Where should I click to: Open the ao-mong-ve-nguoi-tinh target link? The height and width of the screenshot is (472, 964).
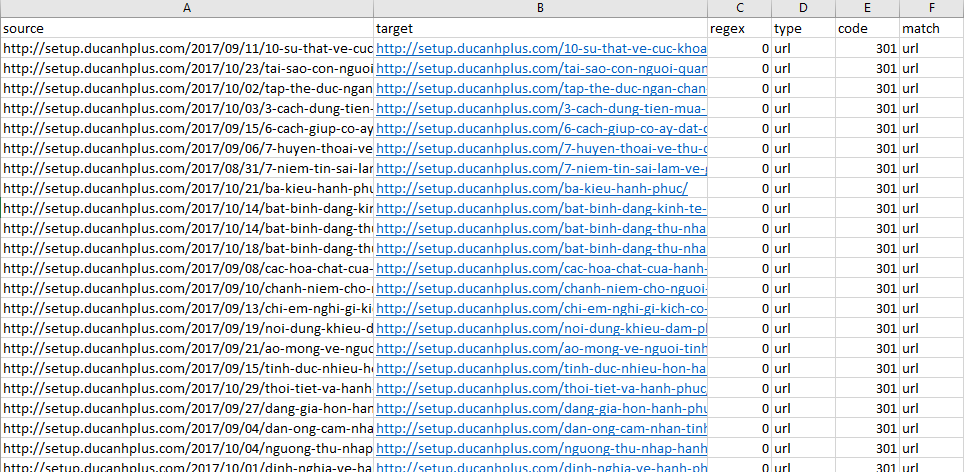[541, 348]
